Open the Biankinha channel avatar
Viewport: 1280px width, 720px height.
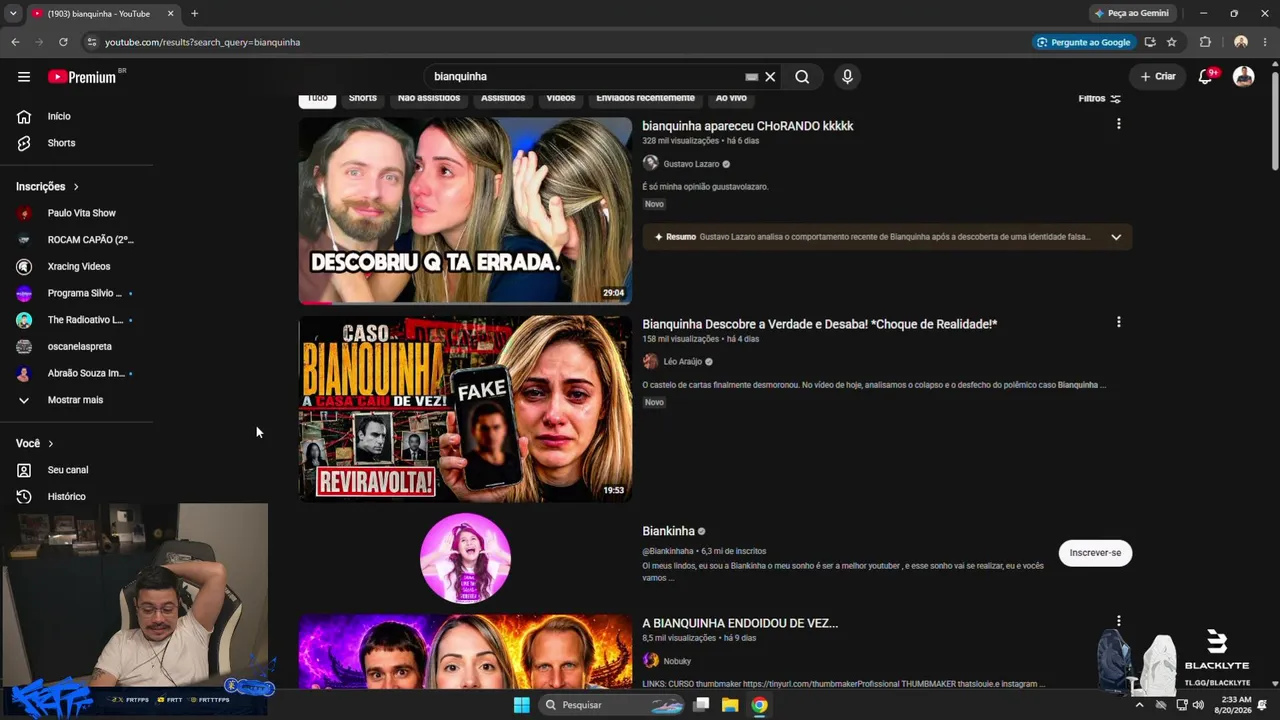pos(465,559)
